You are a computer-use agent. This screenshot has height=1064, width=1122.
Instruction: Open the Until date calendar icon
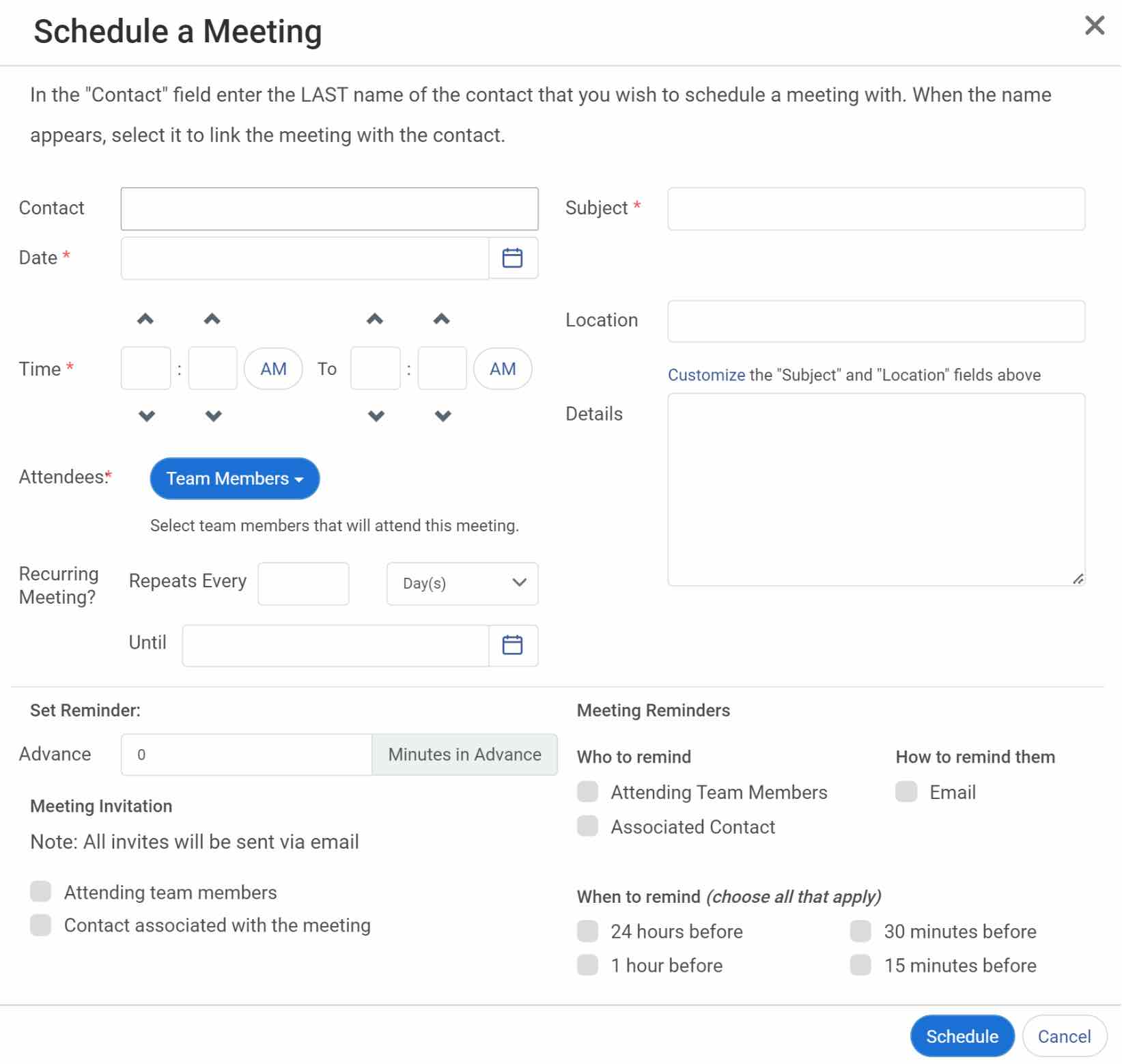point(512,645)
